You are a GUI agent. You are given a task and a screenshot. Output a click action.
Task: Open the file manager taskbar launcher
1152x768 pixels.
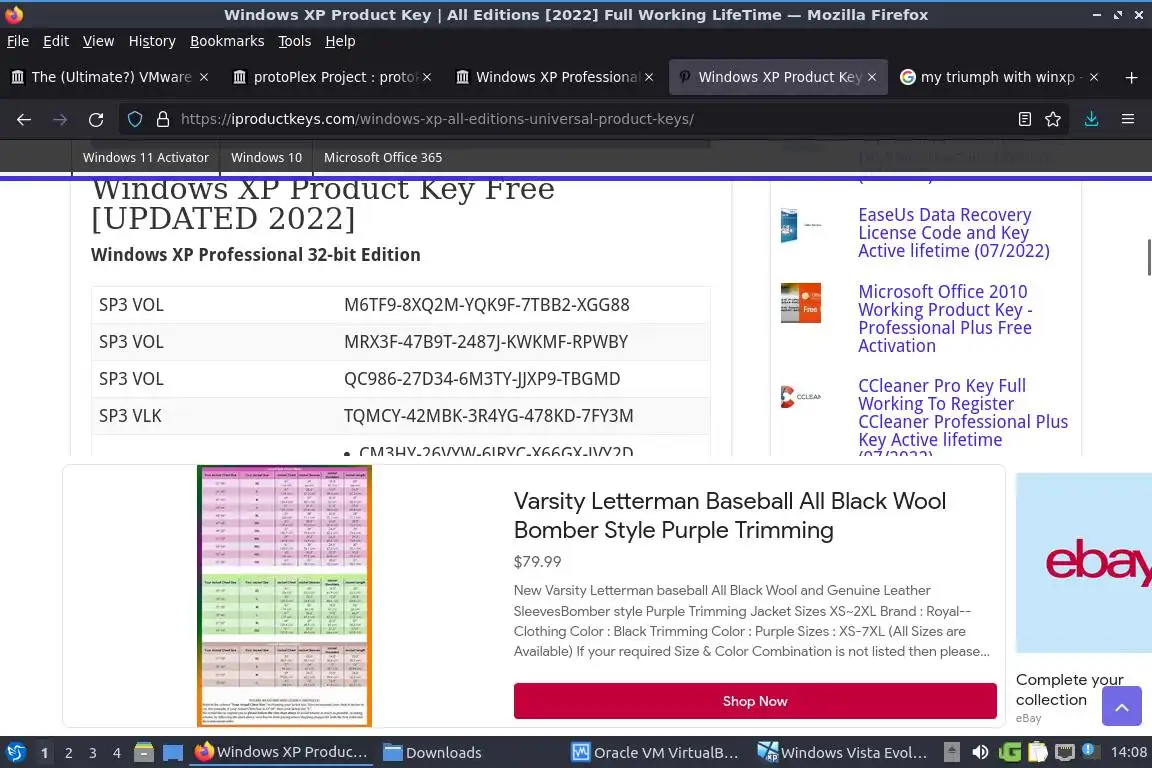pyautogui.click(x=144, y=753)
